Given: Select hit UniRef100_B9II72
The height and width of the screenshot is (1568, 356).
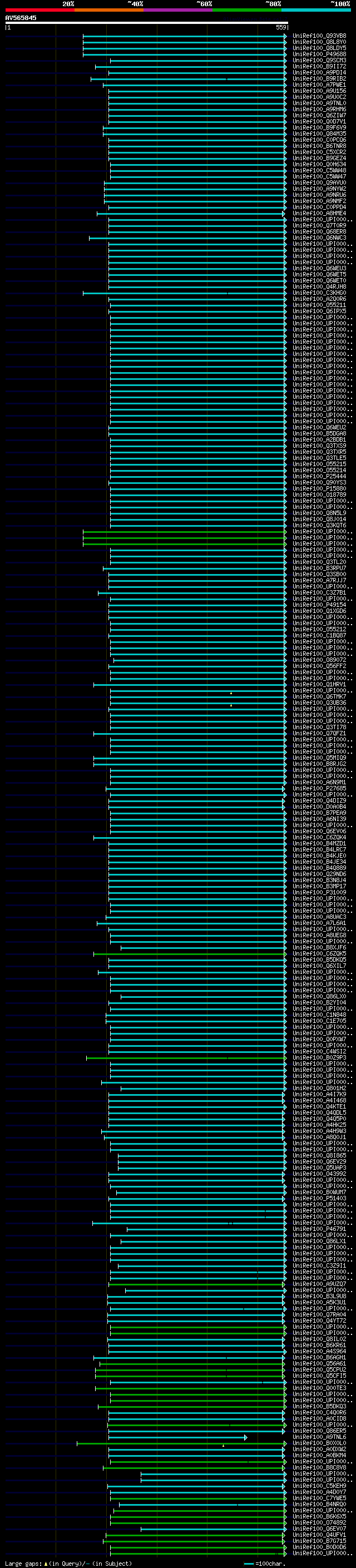Looking at the screenshot, I should click(319, 66).
